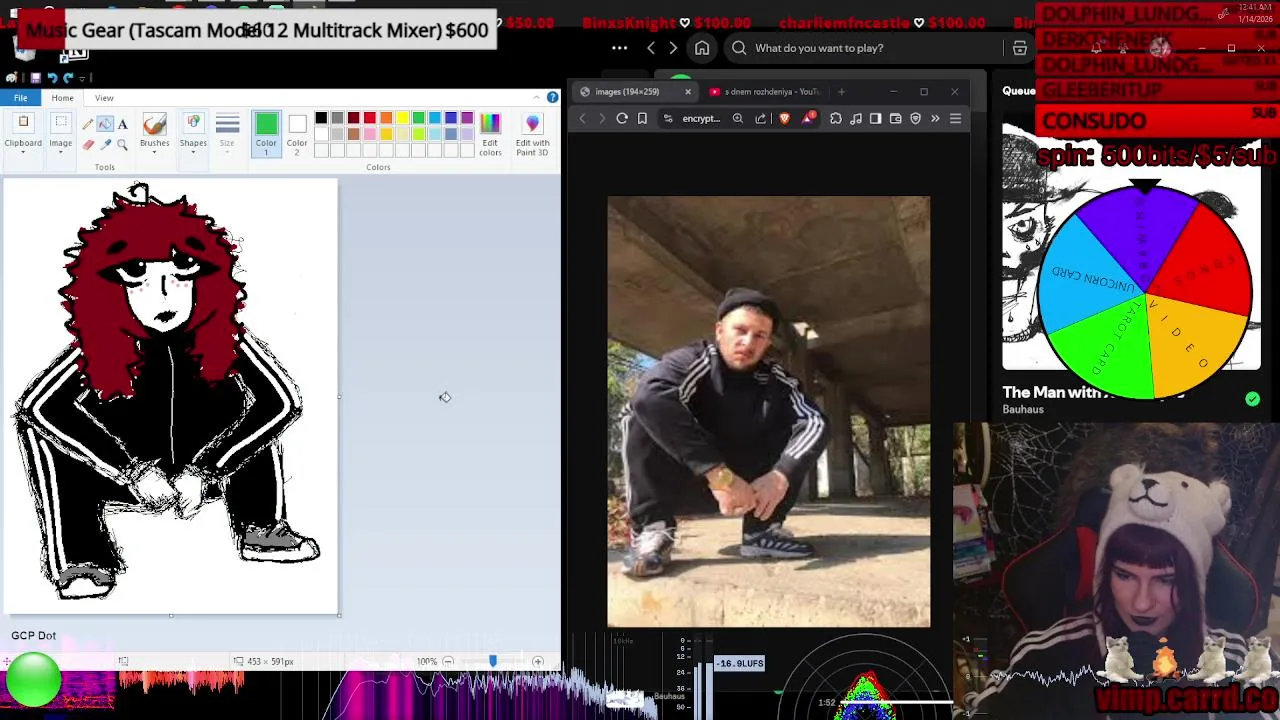Image resolution: width=1280 pixels, height=720 pixels.
Task: Click the Save icon in Paint quick access toolbar
Action: click(35, 78)
